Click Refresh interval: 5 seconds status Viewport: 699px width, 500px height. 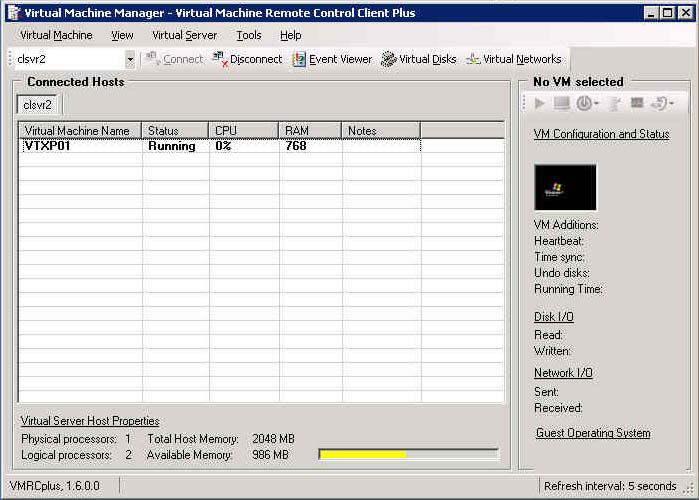coord(610,486)
